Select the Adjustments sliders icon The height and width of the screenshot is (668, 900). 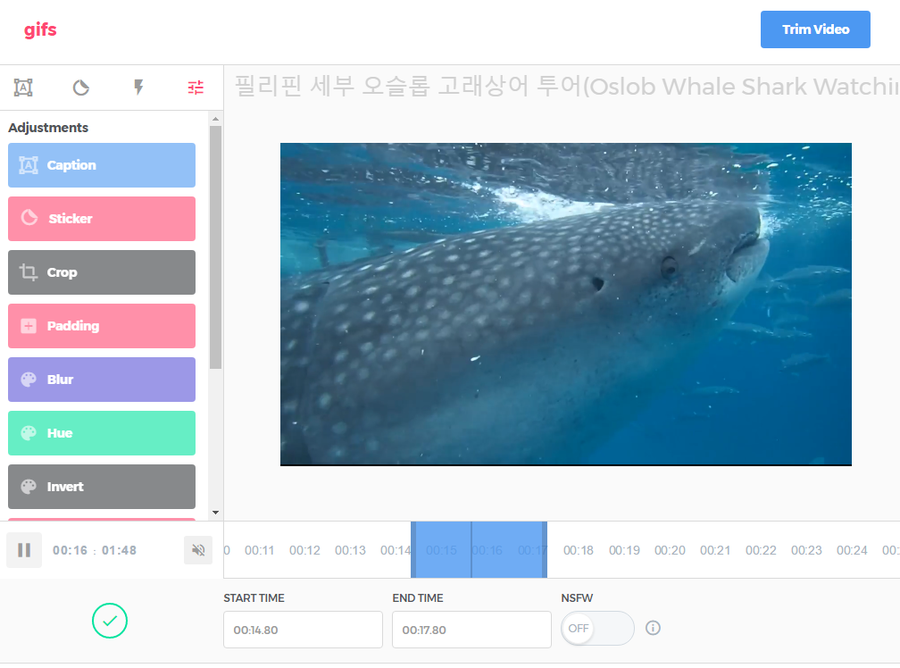coord(195,88)
